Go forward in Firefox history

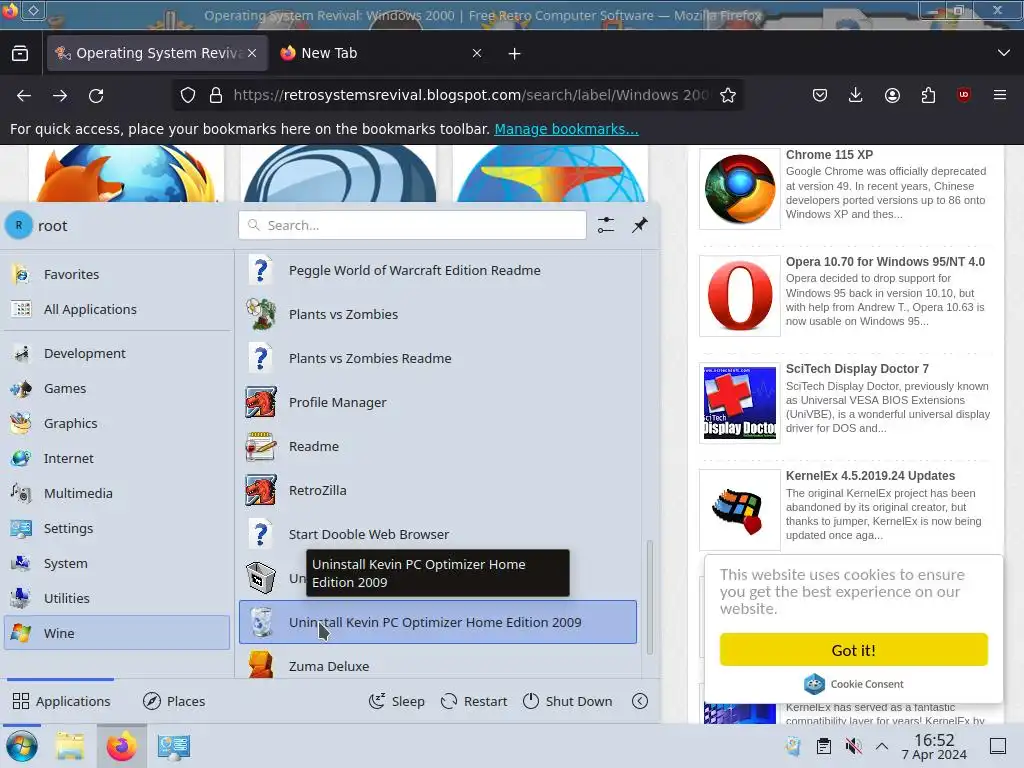coord(60,95)
